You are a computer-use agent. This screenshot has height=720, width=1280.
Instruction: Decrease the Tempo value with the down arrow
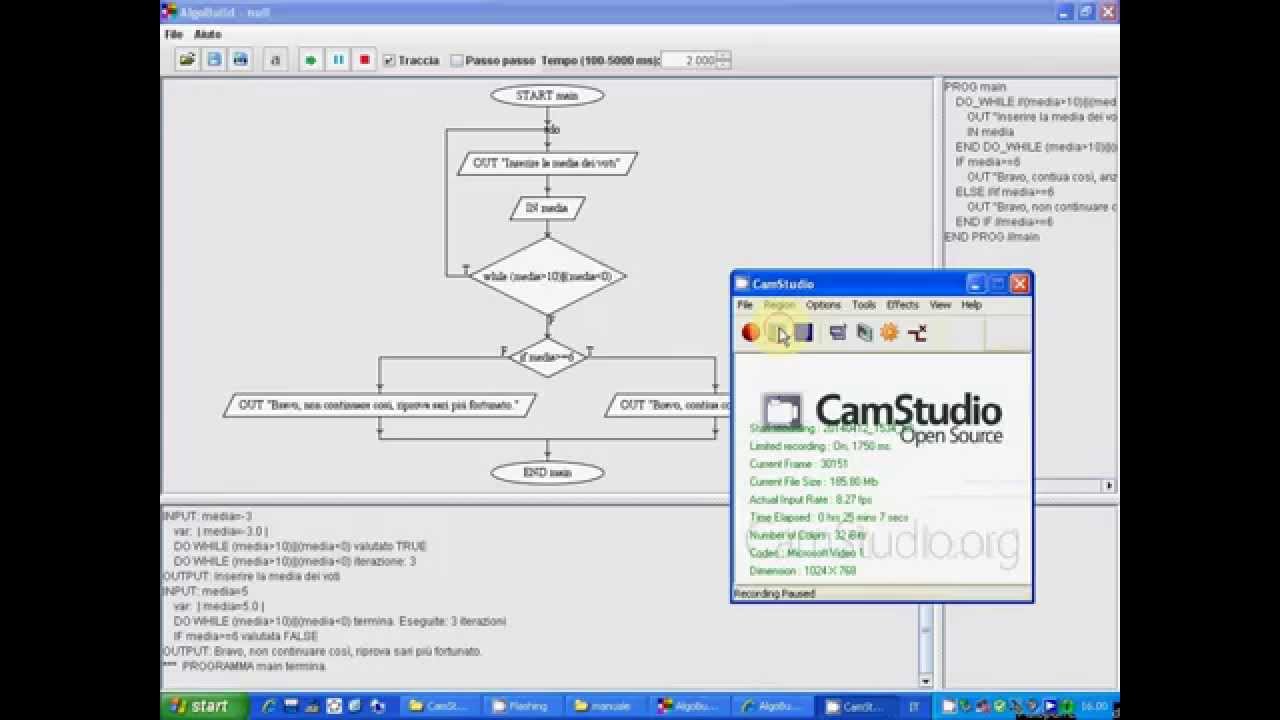click(x=724, y=65)
